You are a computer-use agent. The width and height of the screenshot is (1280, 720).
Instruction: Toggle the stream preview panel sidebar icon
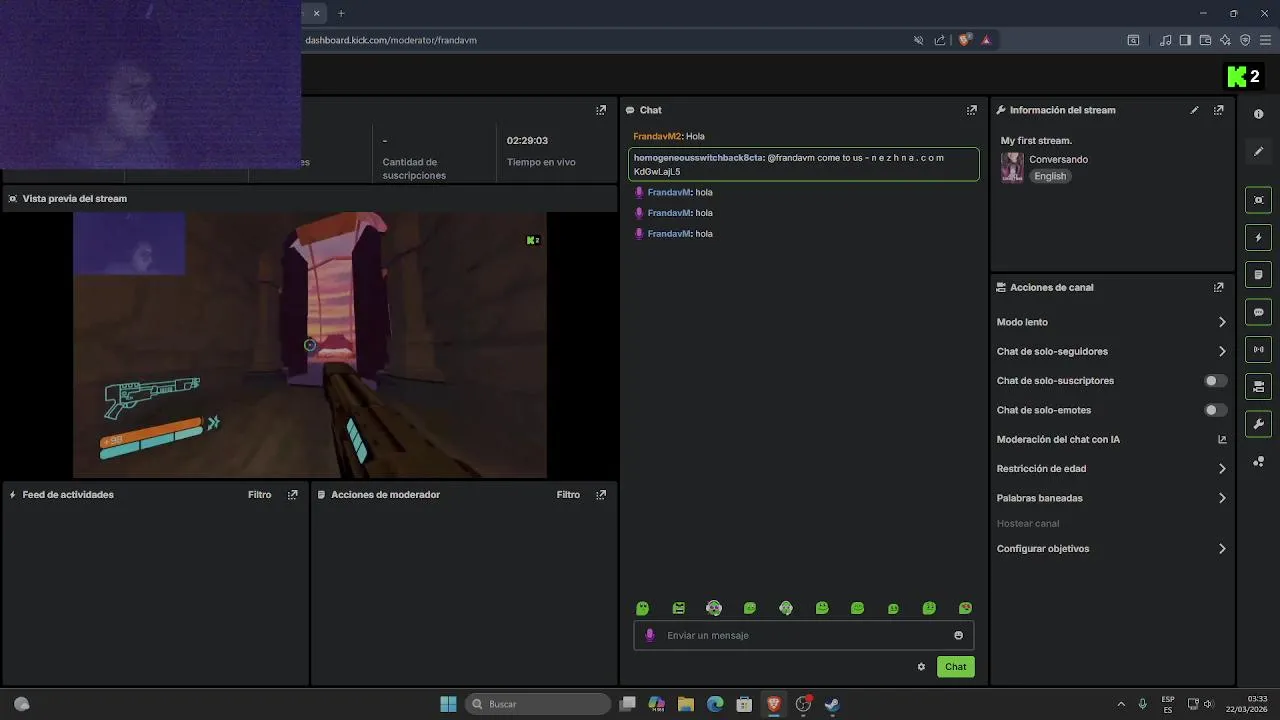pos(1258,200)
